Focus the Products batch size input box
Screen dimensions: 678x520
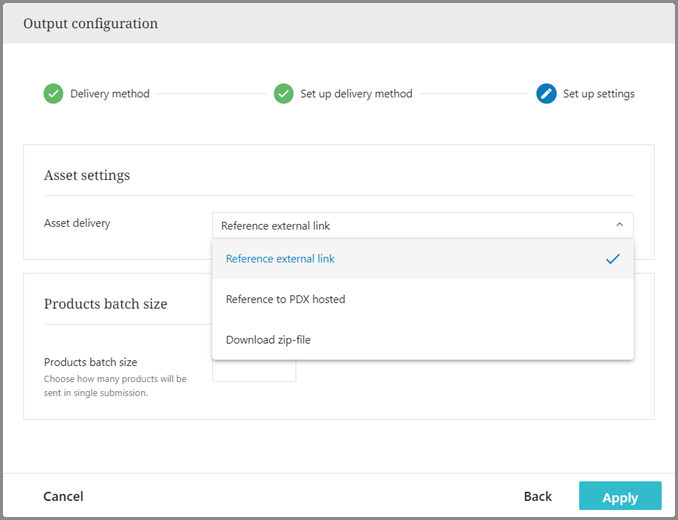(255, 371)
